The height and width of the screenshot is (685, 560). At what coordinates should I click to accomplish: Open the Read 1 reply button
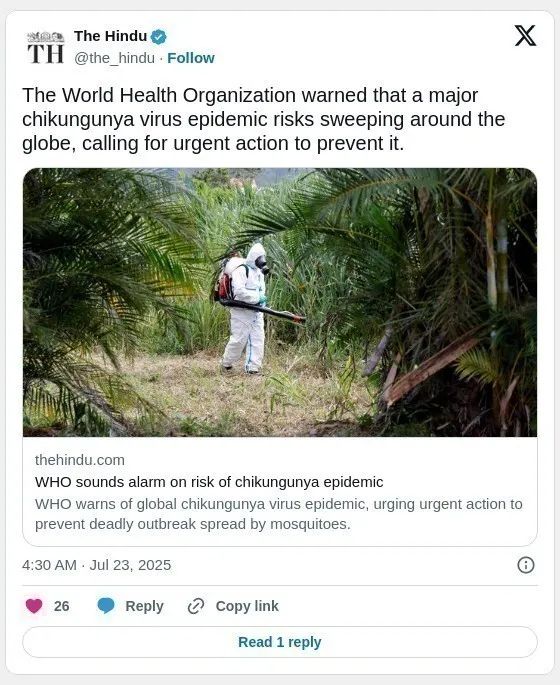click(x=280, y=642)
